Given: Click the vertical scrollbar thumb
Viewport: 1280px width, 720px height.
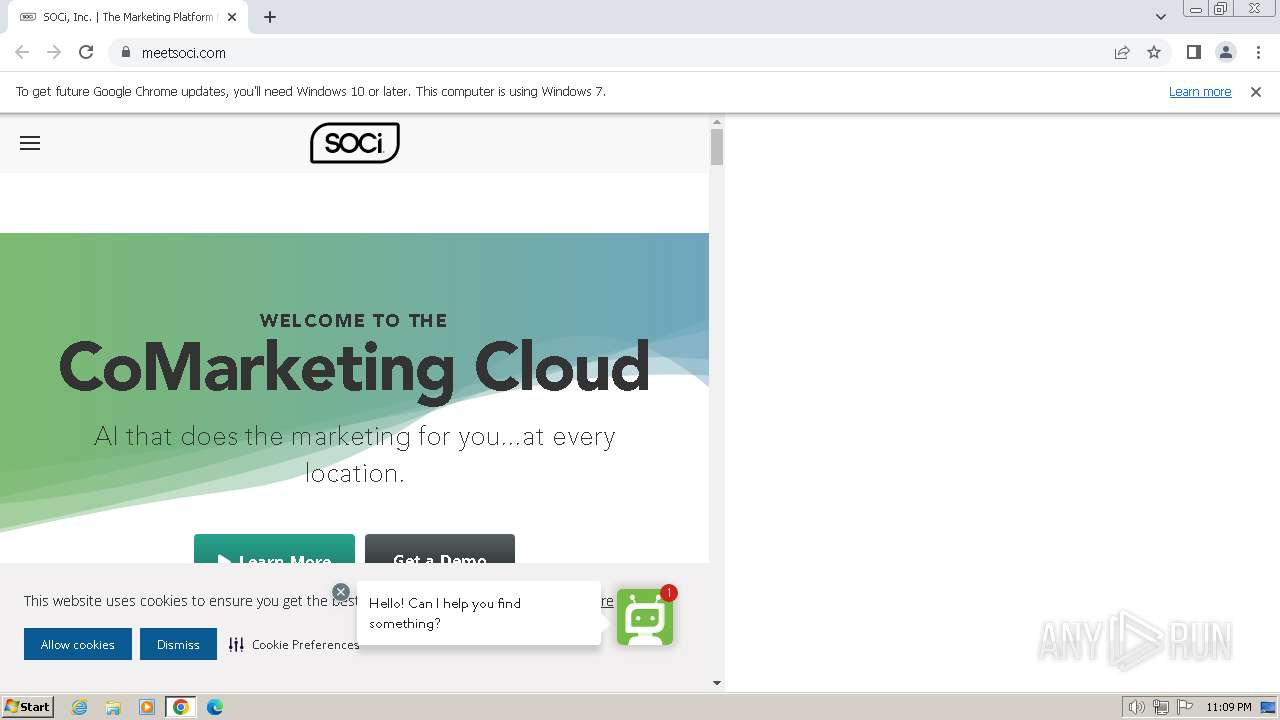Looking at the screenshot, I should pyautogui.click(x=716, y=147).
